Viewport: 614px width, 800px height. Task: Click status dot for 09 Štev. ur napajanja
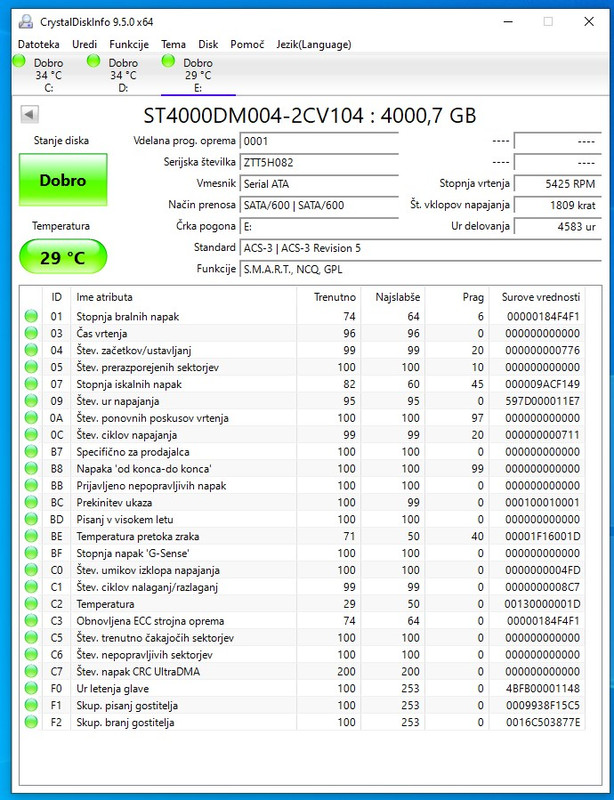31,401
